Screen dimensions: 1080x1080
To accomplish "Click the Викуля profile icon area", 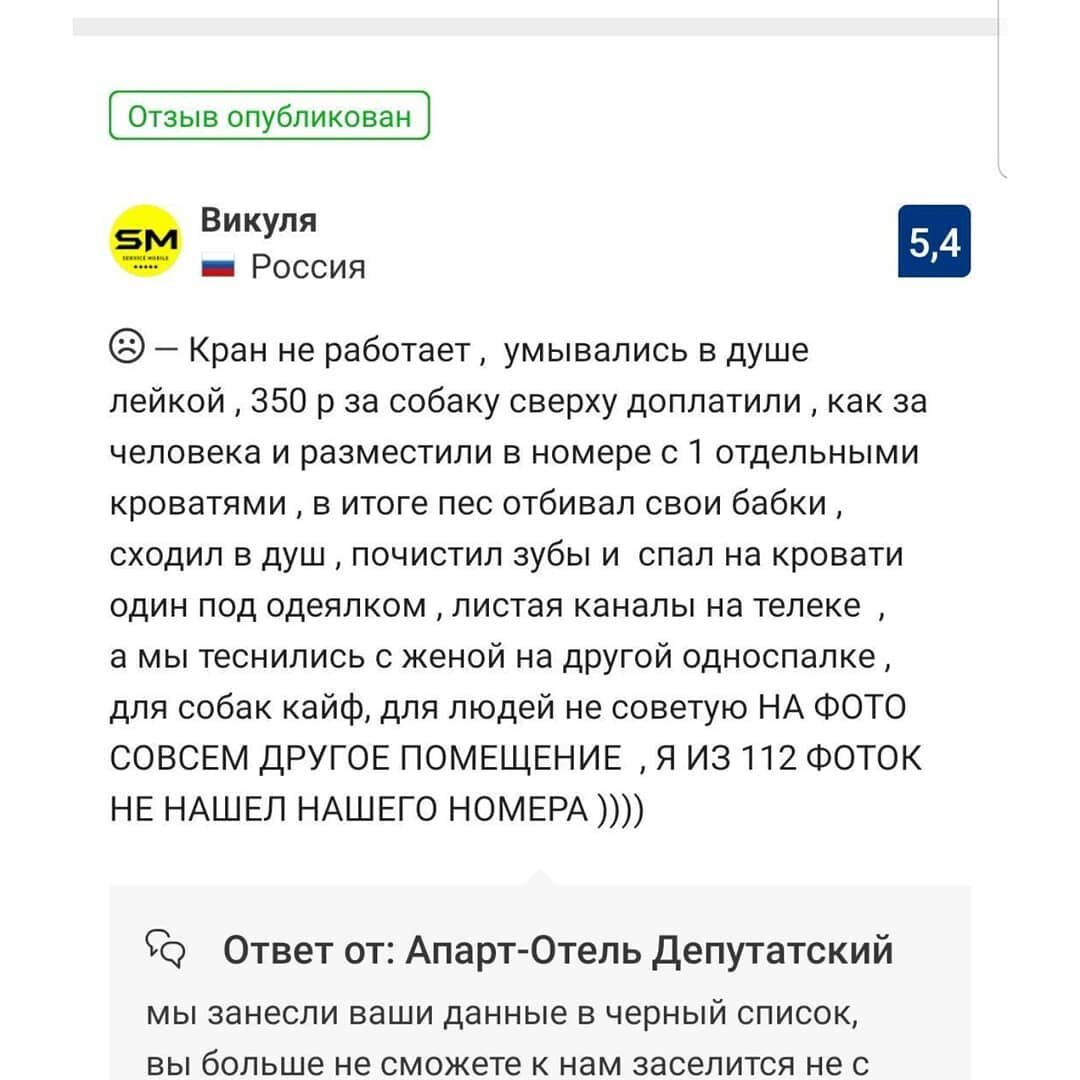I will (x=146, y=240).
